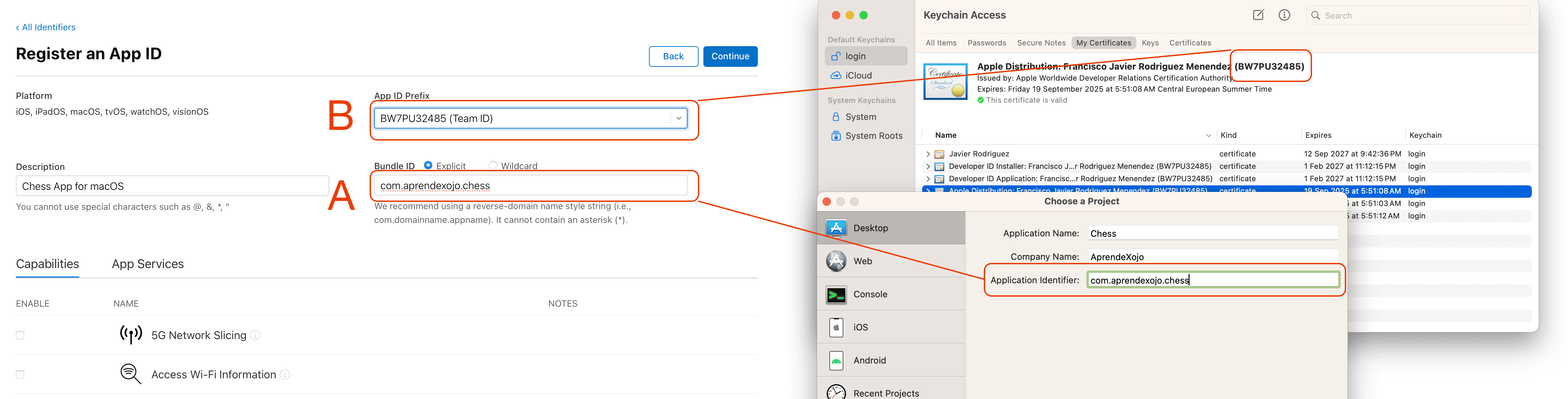
Task: Go back via All Identifiers link
Action: tap(46, 28)
